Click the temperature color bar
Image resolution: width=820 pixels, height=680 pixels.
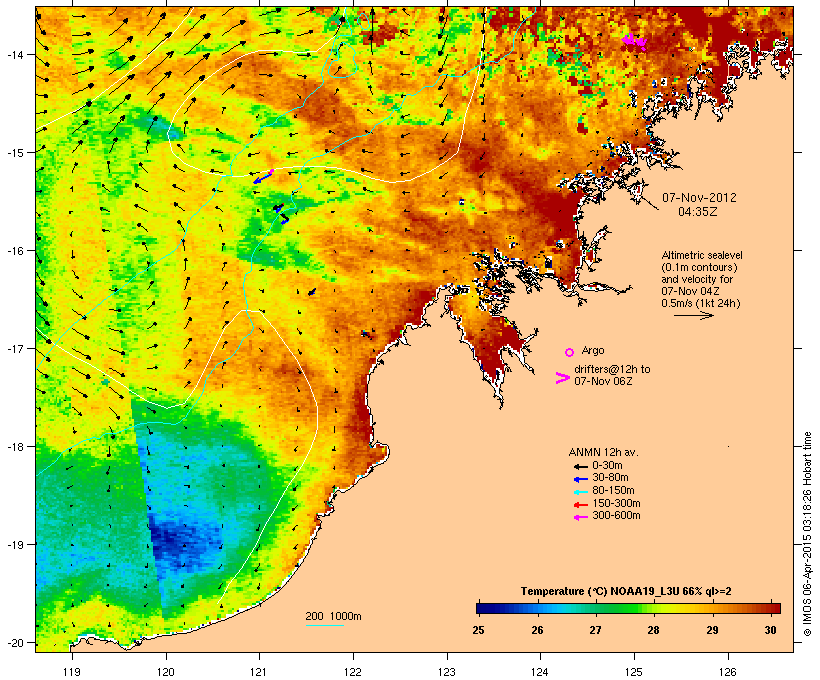[628, 608]
